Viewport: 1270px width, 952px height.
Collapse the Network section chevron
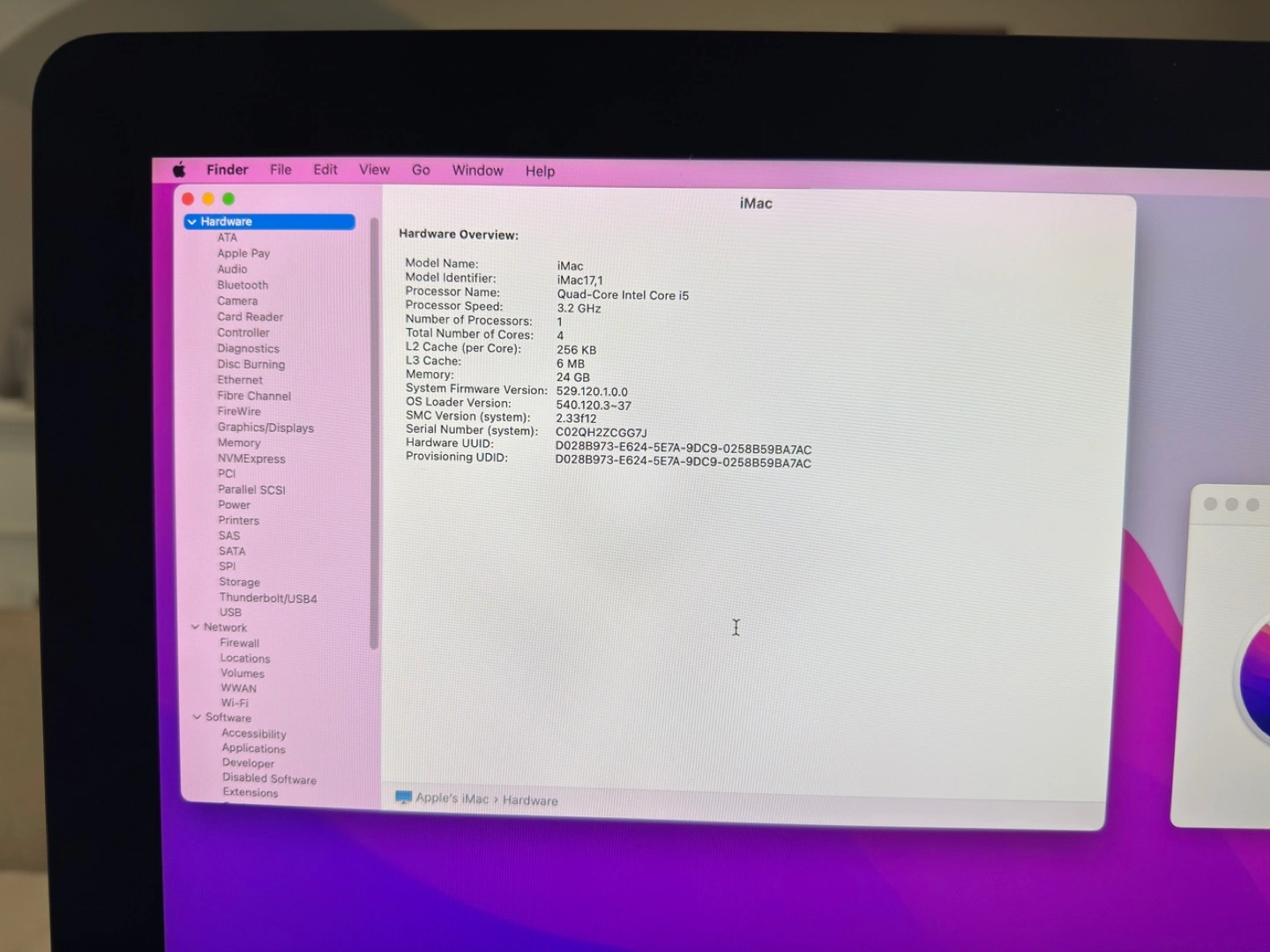click(x=195, y=627)
